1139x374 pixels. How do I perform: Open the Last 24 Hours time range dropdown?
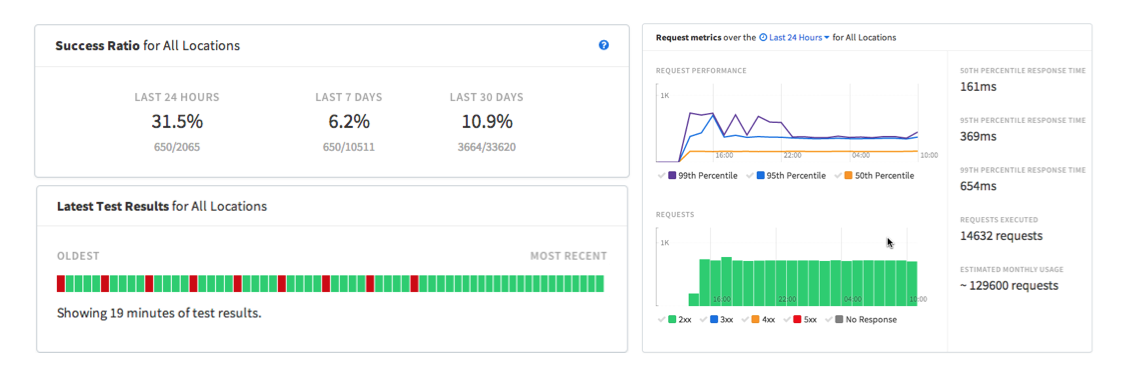[795, 37]
